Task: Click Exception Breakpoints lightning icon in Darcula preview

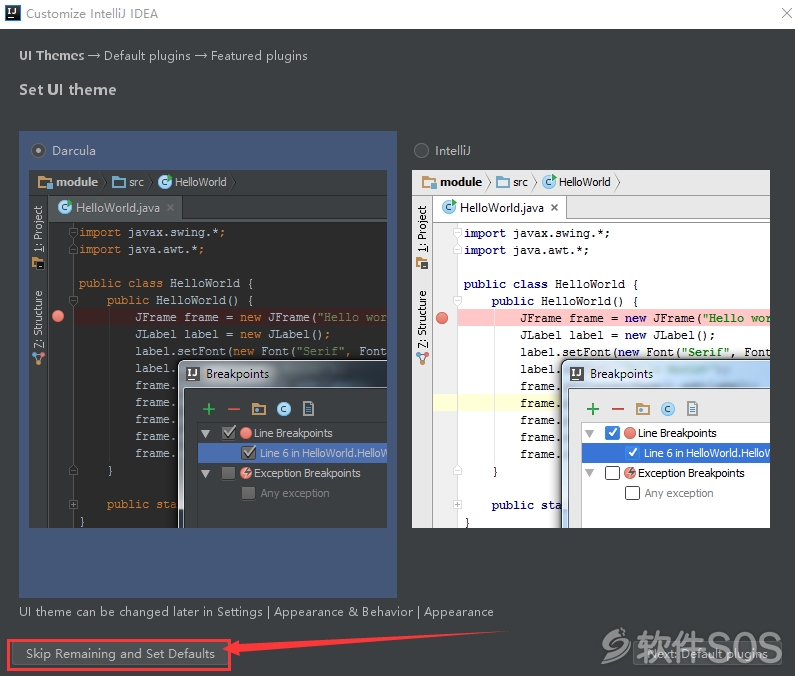Action: click(246, 473)
